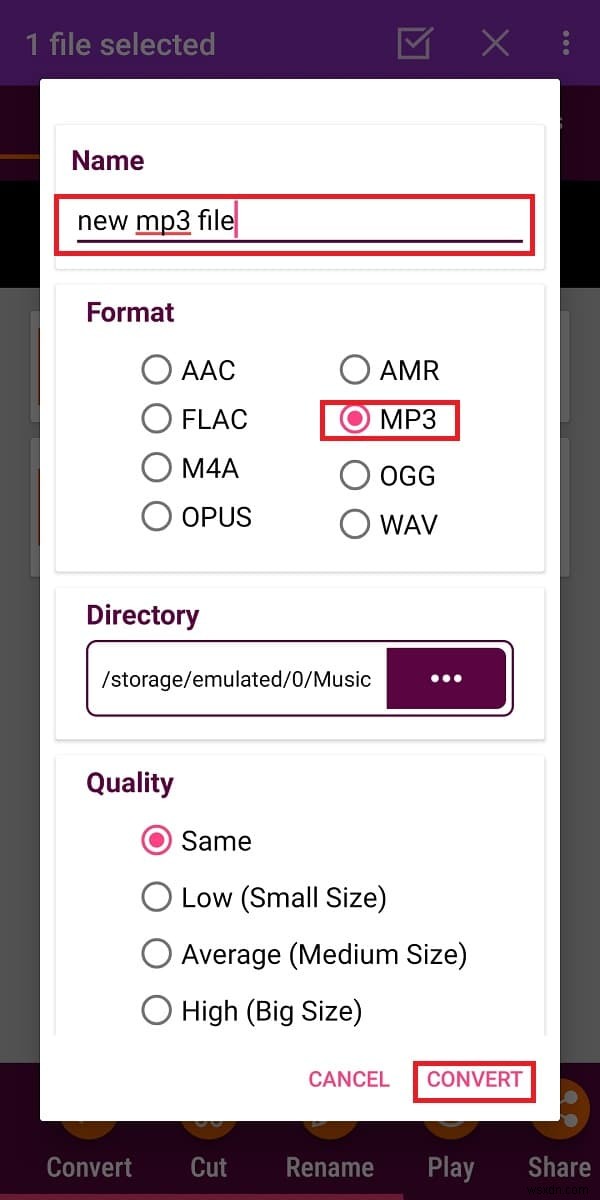Choose Low (Small Size) quality

point(157,897)
